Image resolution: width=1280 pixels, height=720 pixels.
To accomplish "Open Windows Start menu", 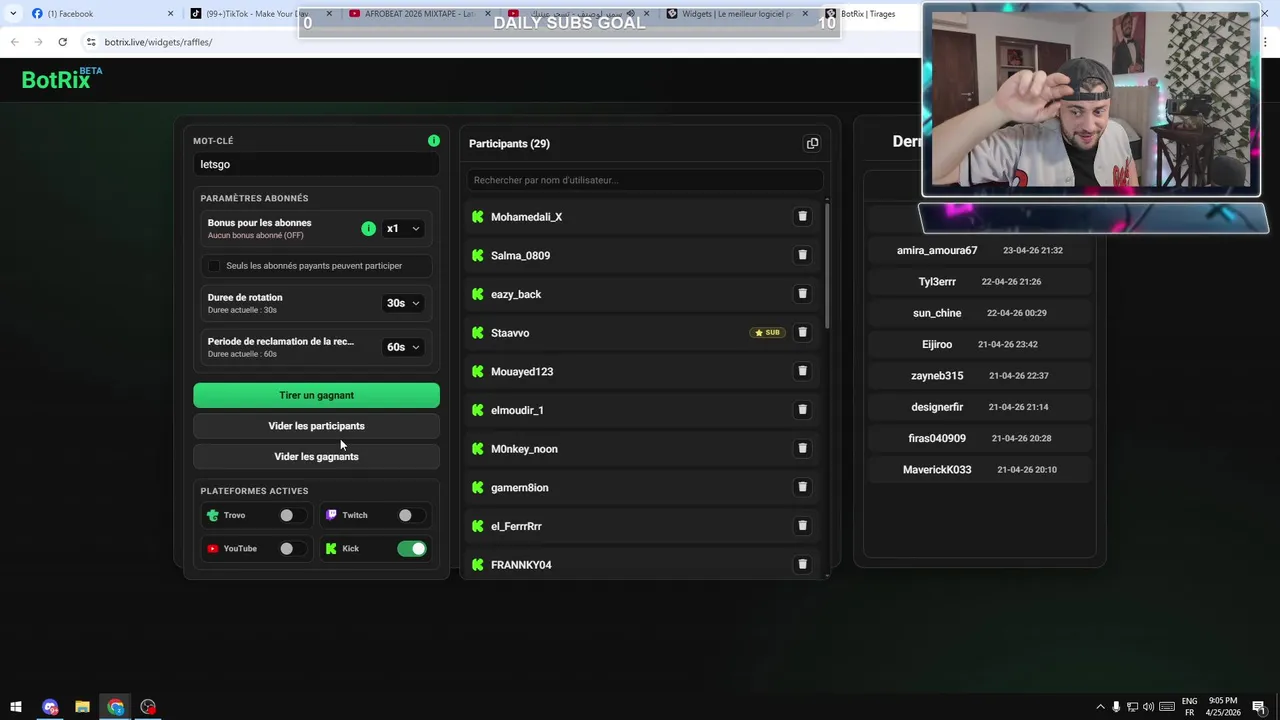I will (16, 707).
